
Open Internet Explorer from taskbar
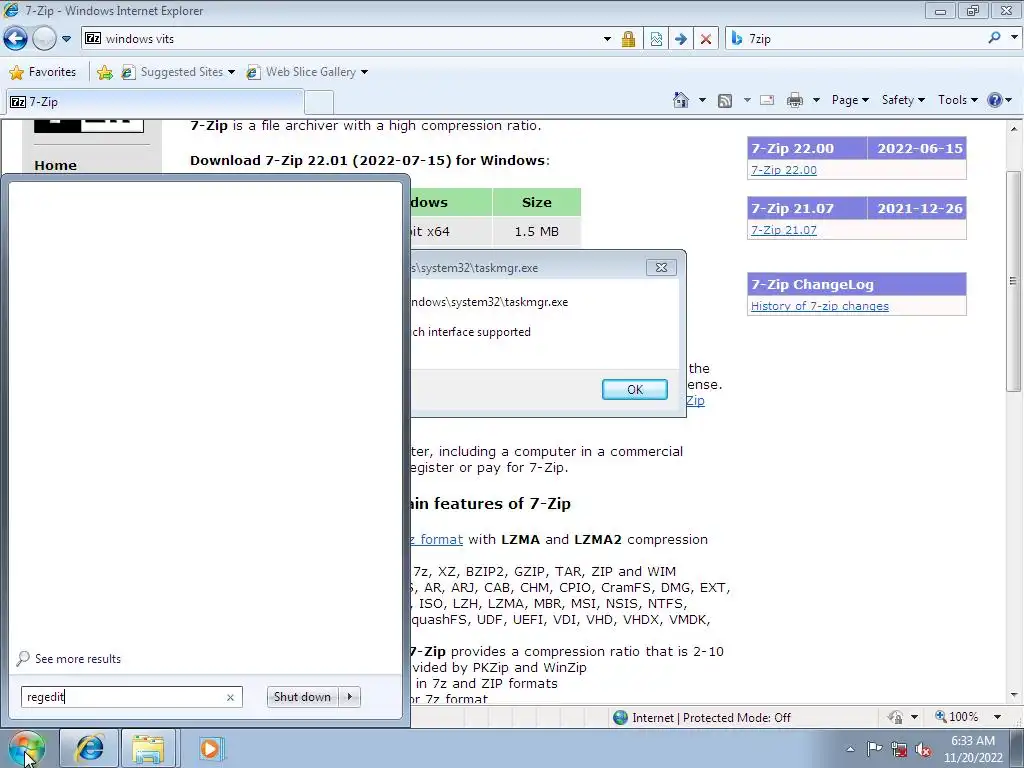[x=89, y=748]
